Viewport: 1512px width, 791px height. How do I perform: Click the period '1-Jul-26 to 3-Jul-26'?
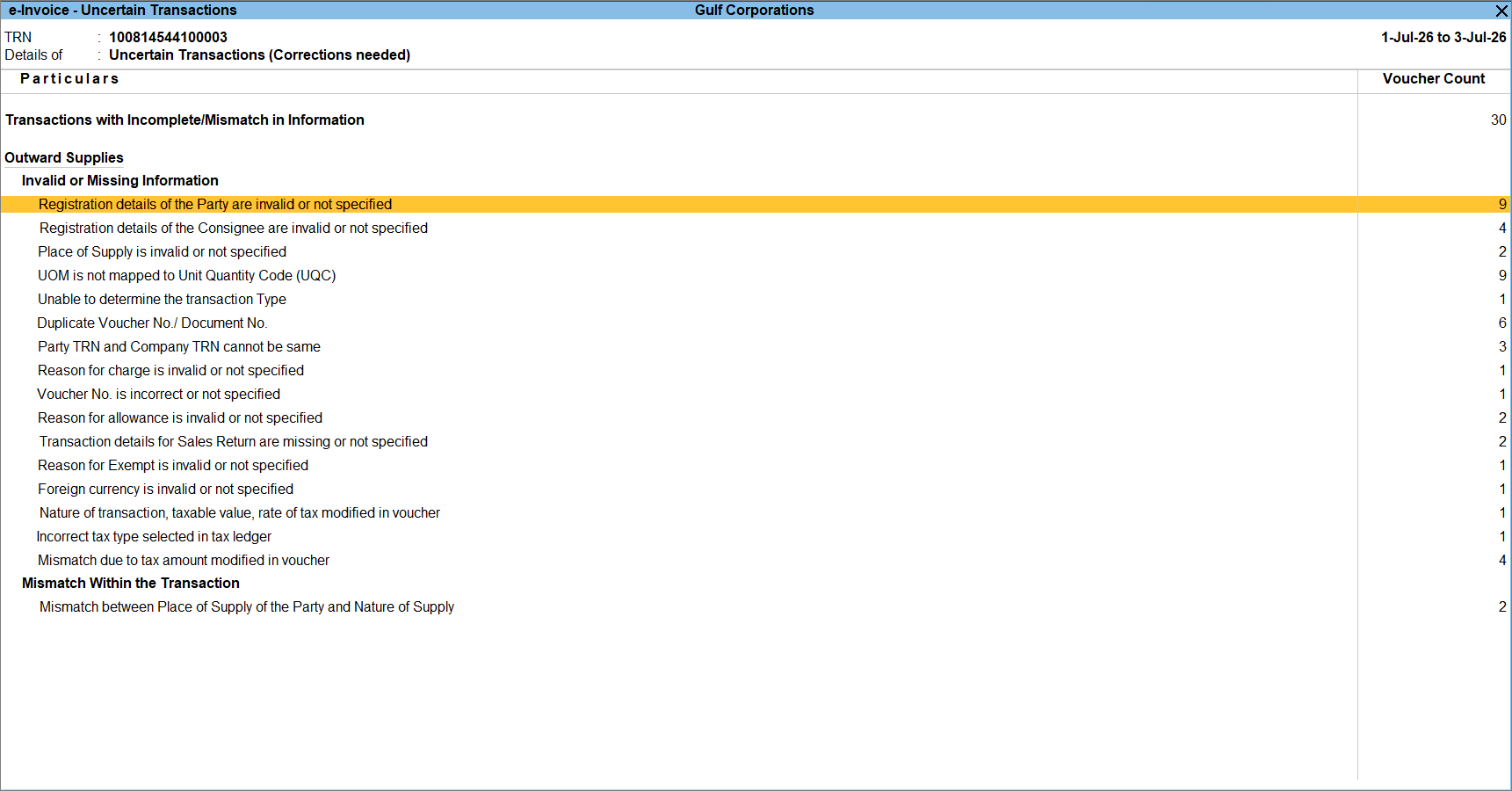pyautogui.click(x=1443, y=37)
